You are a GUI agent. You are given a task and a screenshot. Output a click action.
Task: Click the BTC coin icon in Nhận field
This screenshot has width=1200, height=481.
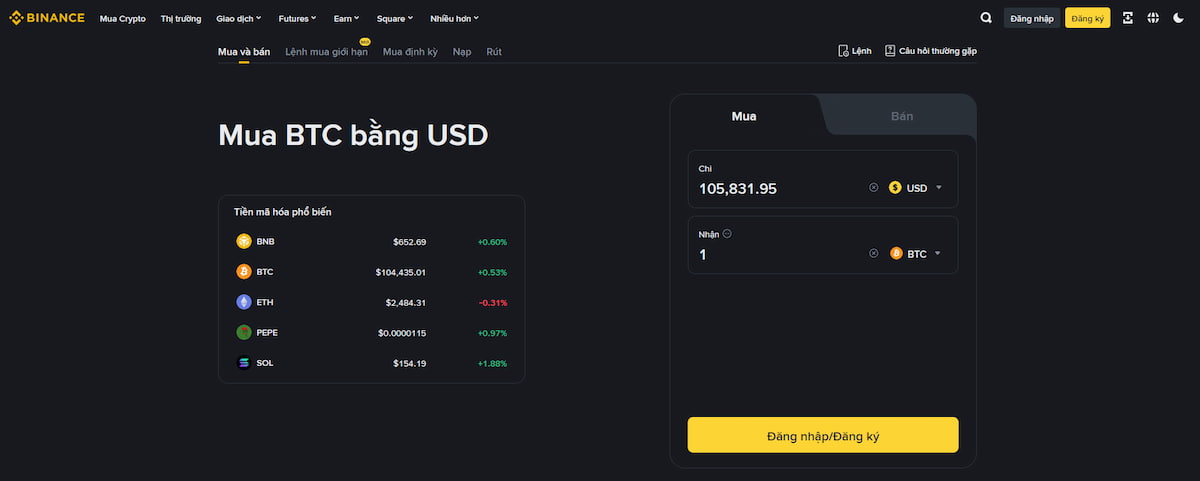point(896,253)
